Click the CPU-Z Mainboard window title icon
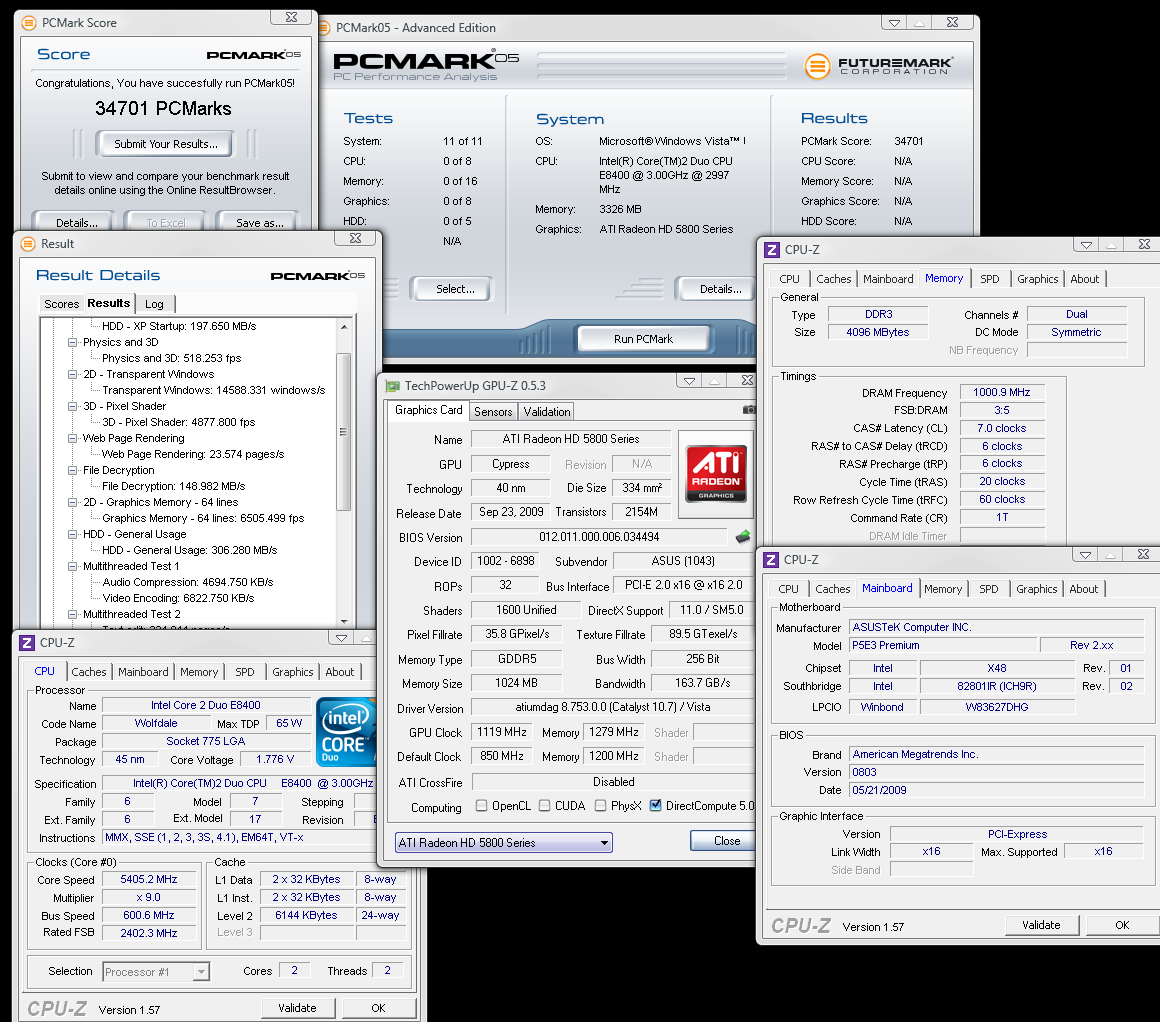 pos(771,560)
